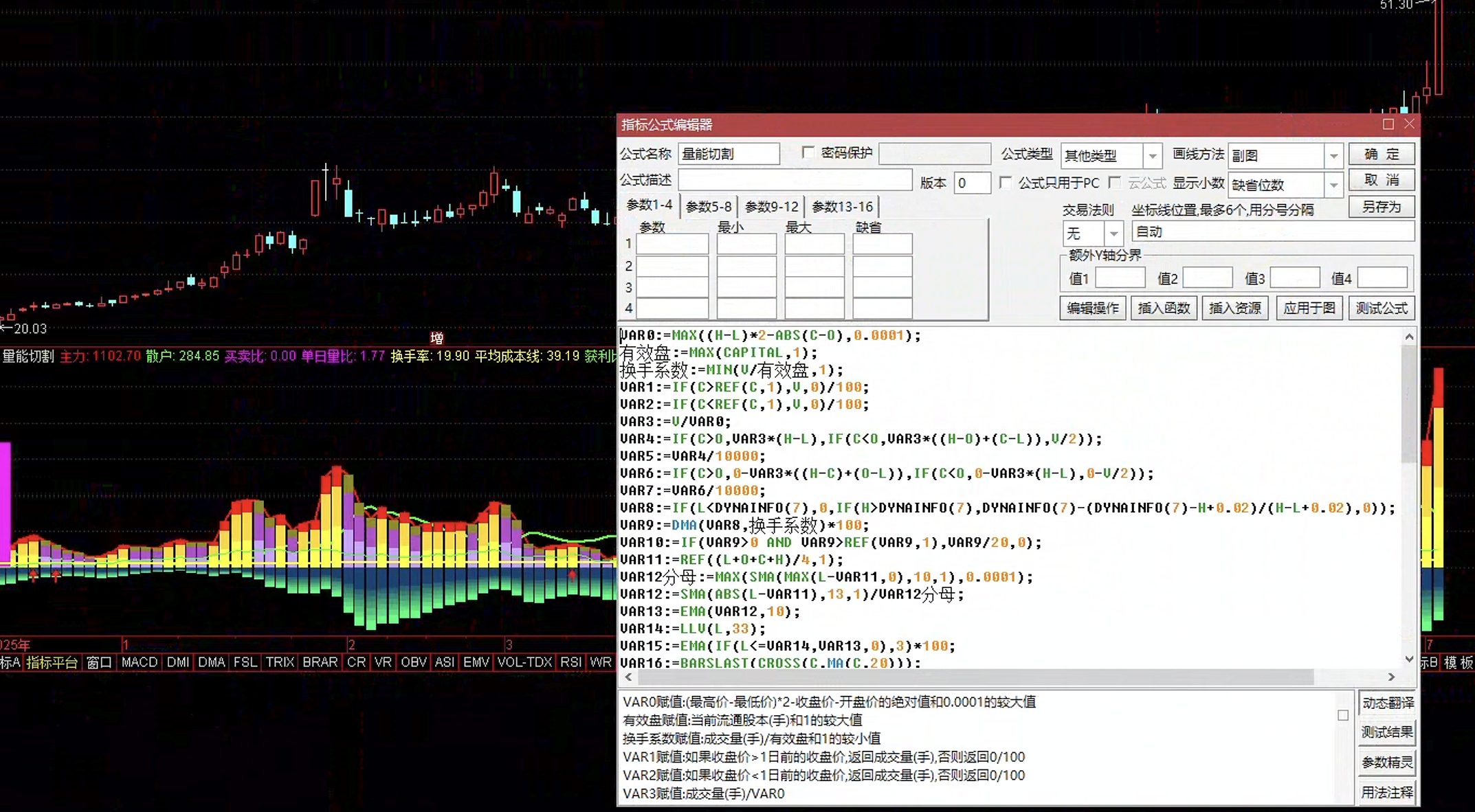Click the 用法注释 side button

coord(1388,792)
